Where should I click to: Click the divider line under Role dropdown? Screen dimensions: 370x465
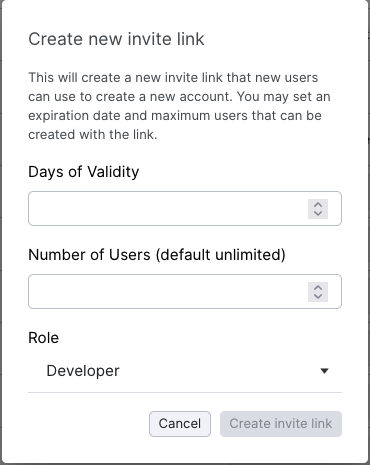[185, 392]
